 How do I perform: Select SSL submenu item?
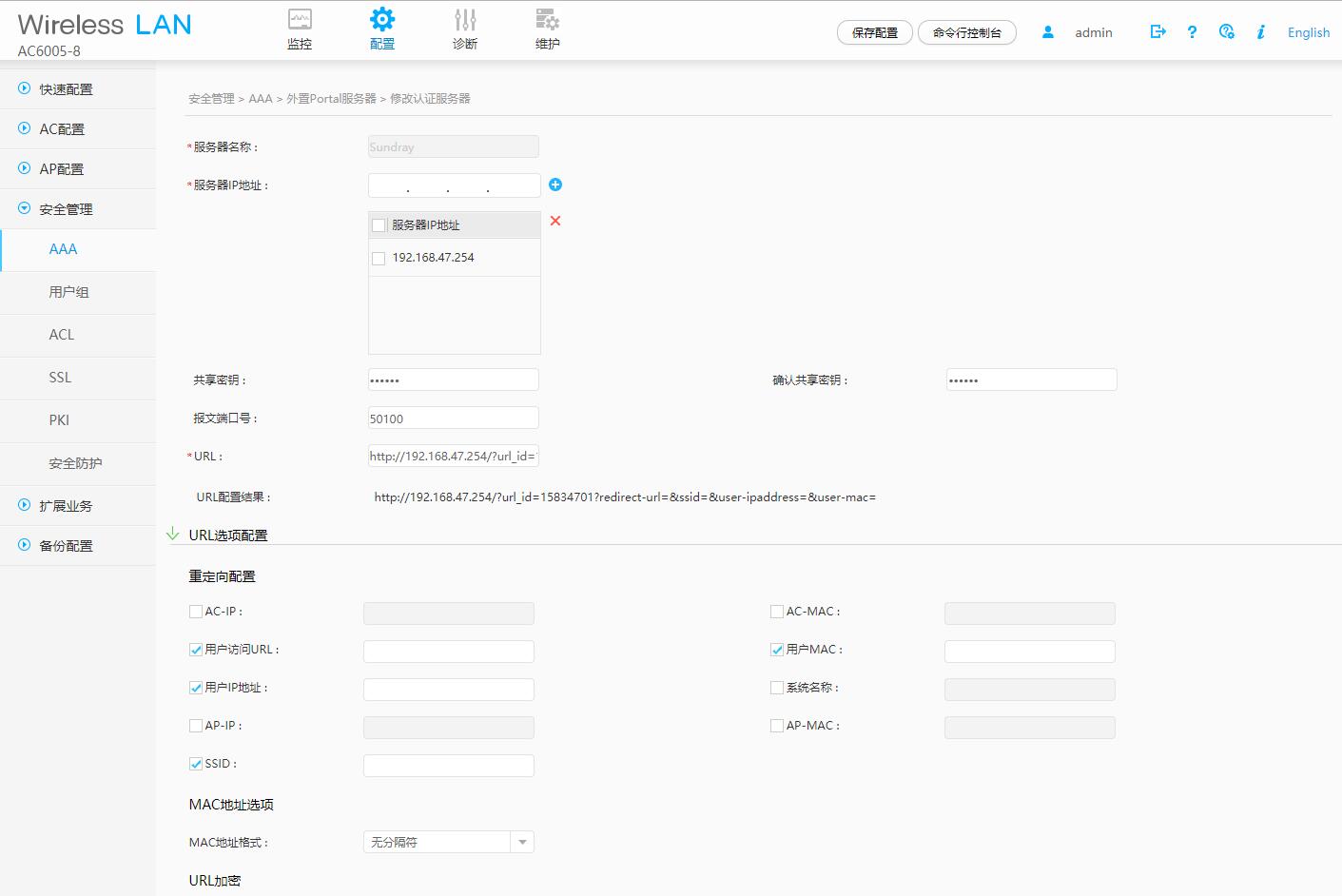coord(78,379)
